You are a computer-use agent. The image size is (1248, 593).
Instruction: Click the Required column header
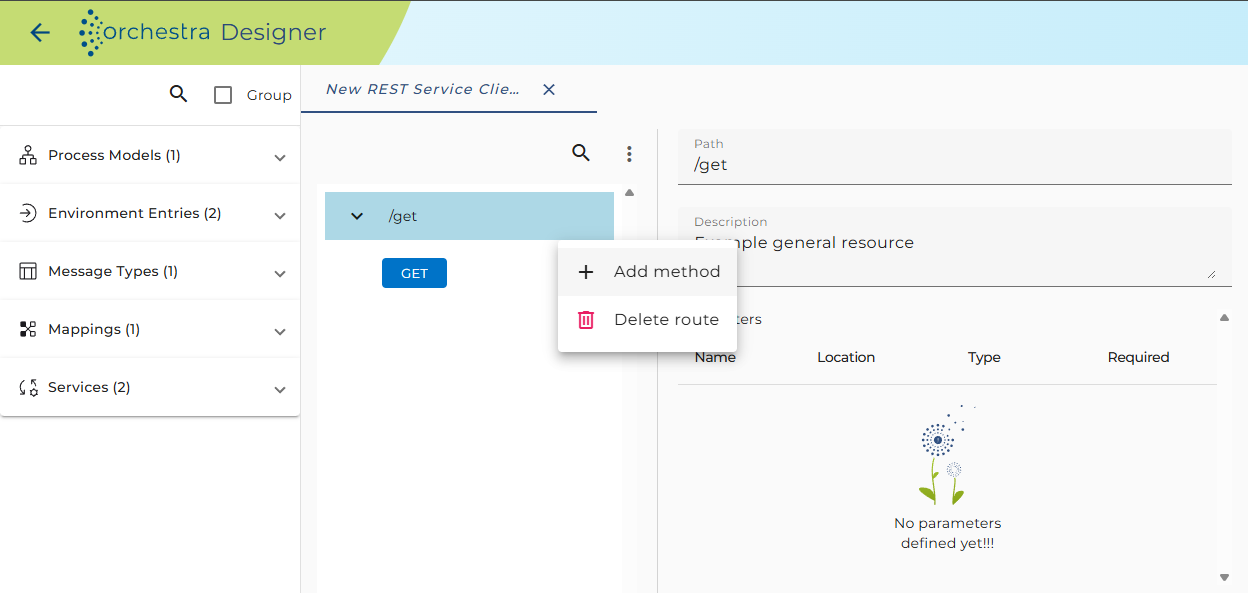click(1138, 357)
